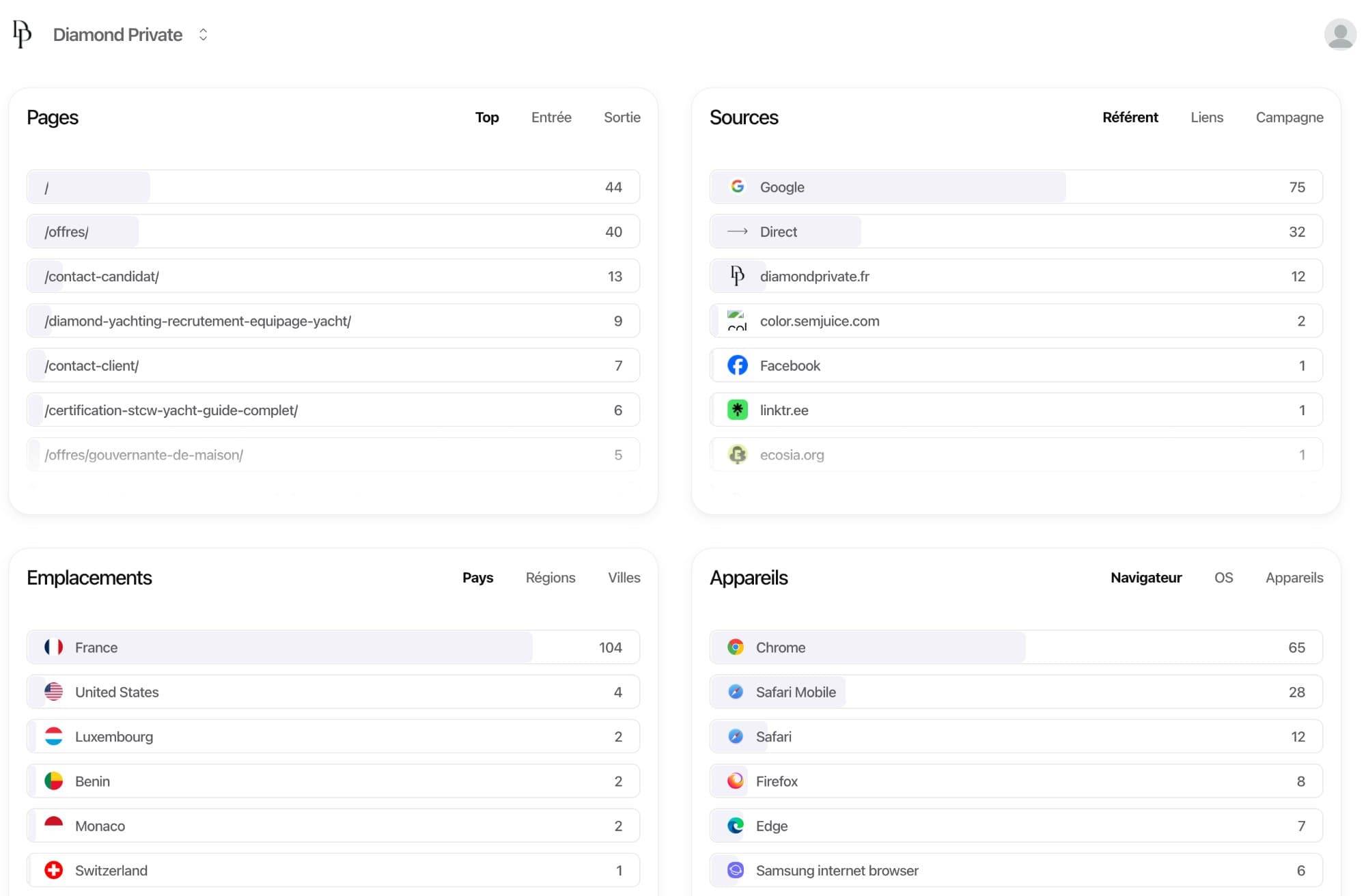Open the /certification-stcw-yacht-guide-complet/ row
Viewport: 1366px width, 896px height.
333,410
